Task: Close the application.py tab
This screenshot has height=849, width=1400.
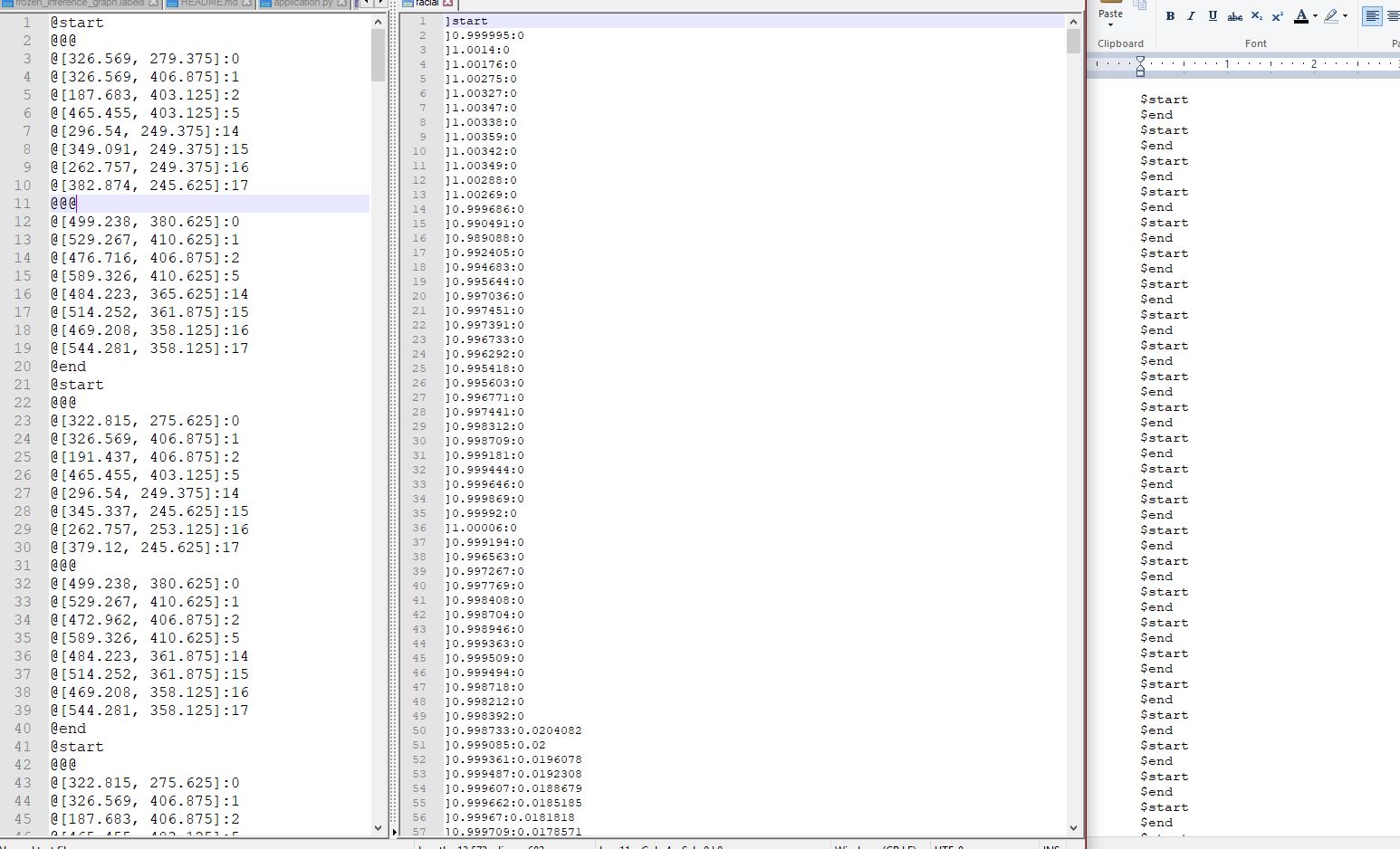Action: [x=341, y=4]
